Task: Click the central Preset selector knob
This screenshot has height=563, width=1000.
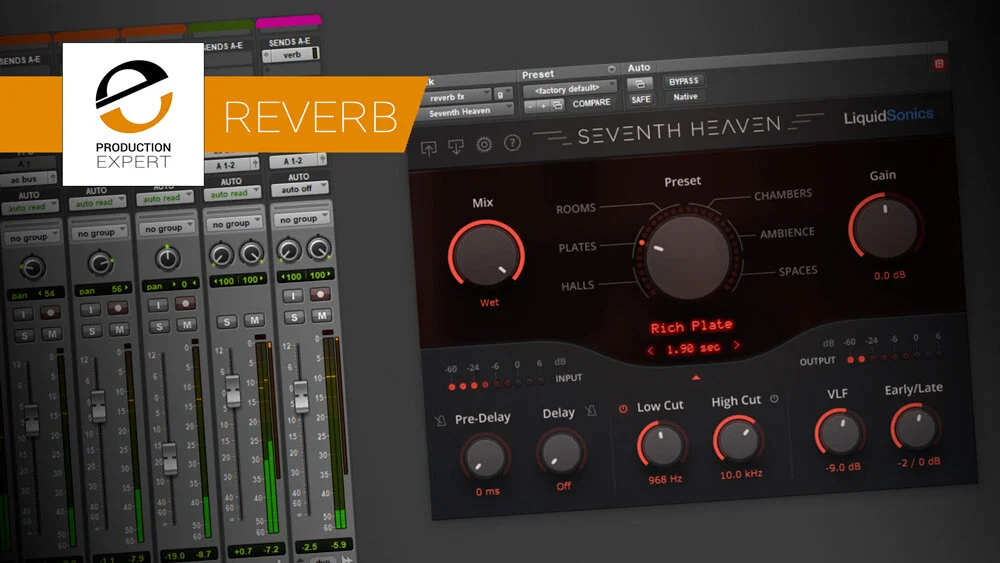Action: coord(688,256)
